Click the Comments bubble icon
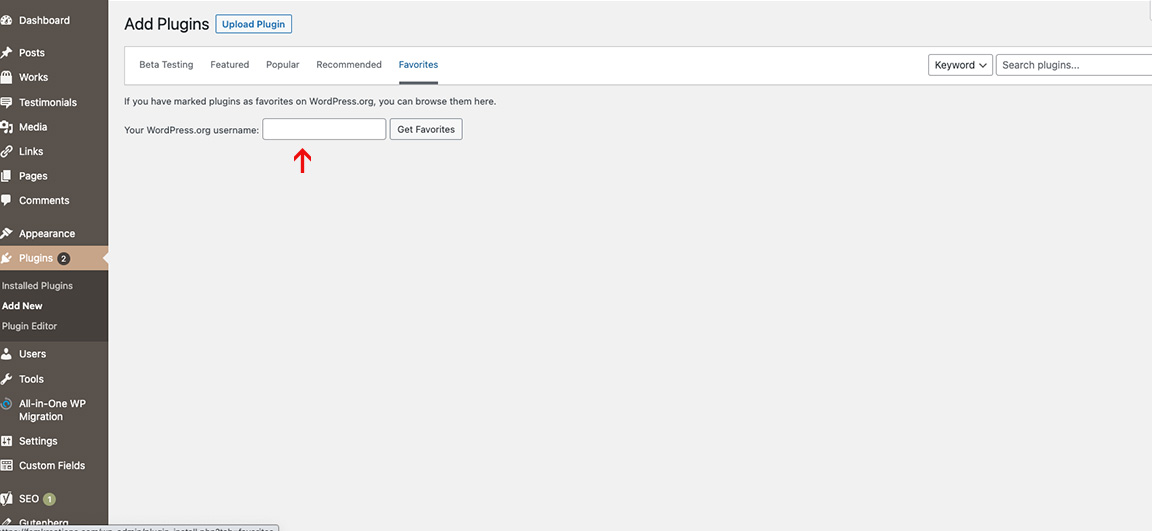This screenshot has height=531, width=1152. (x=6, y=201)
